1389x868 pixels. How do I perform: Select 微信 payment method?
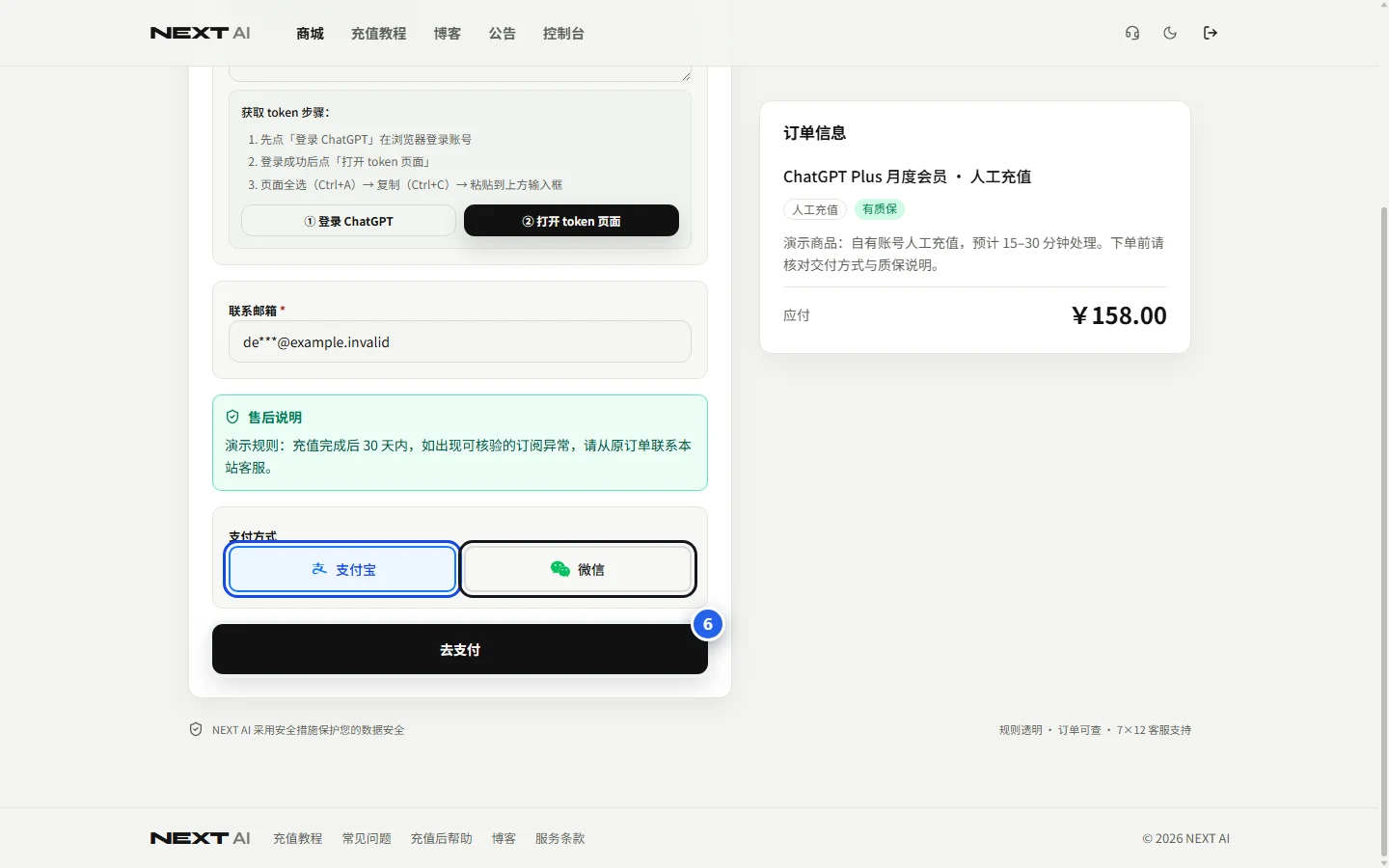coord(578,570)
